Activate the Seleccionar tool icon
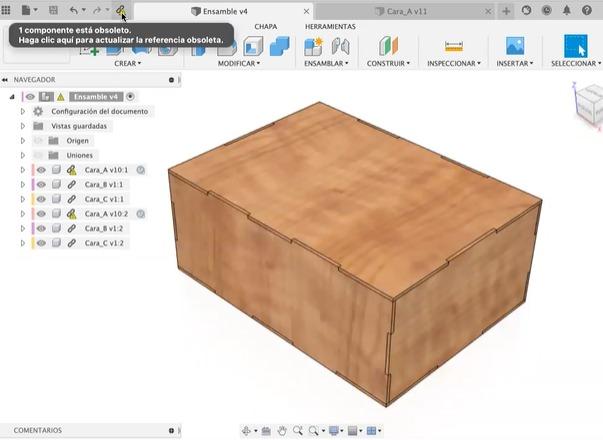This screenshot has width=603, height=440. coord(576,46)
